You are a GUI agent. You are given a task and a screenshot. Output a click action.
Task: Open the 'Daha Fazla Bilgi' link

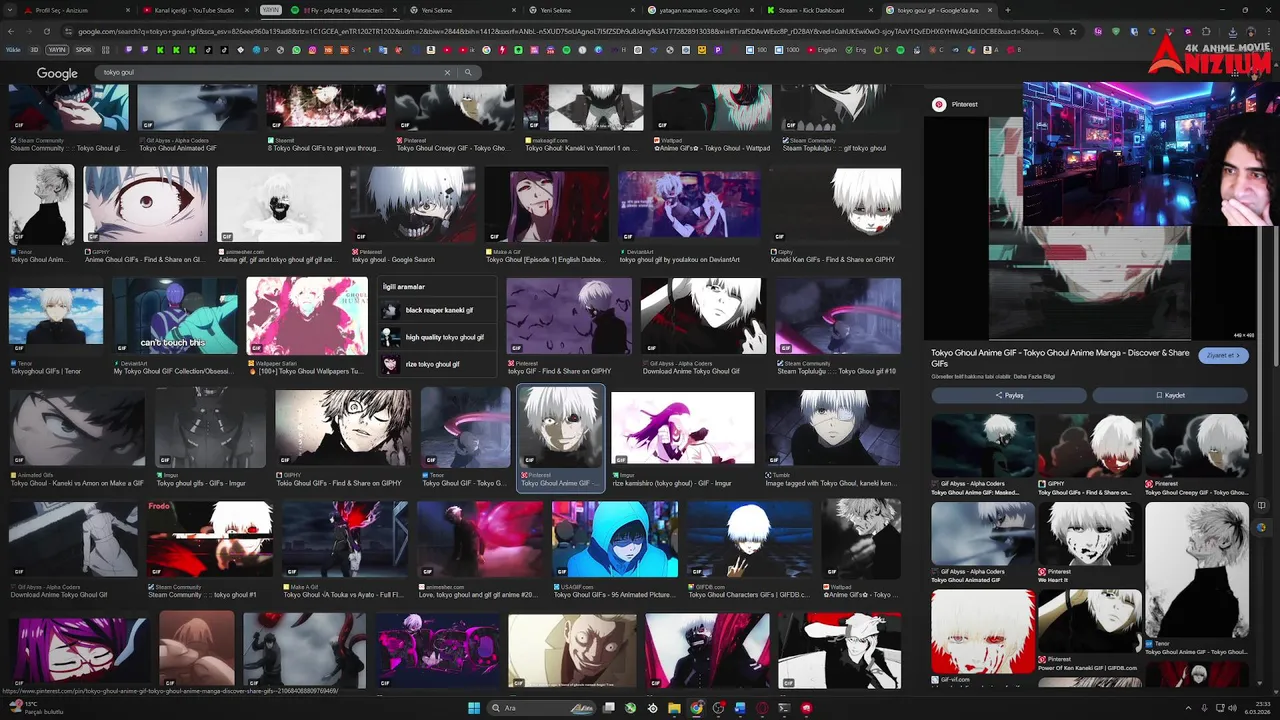click(1035, 377)
